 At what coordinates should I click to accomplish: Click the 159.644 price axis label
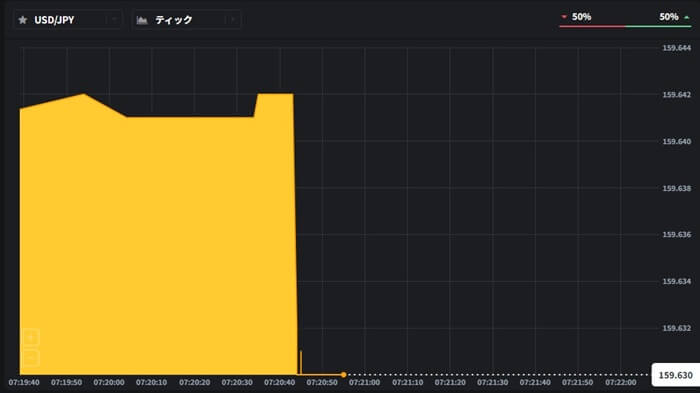676,48
